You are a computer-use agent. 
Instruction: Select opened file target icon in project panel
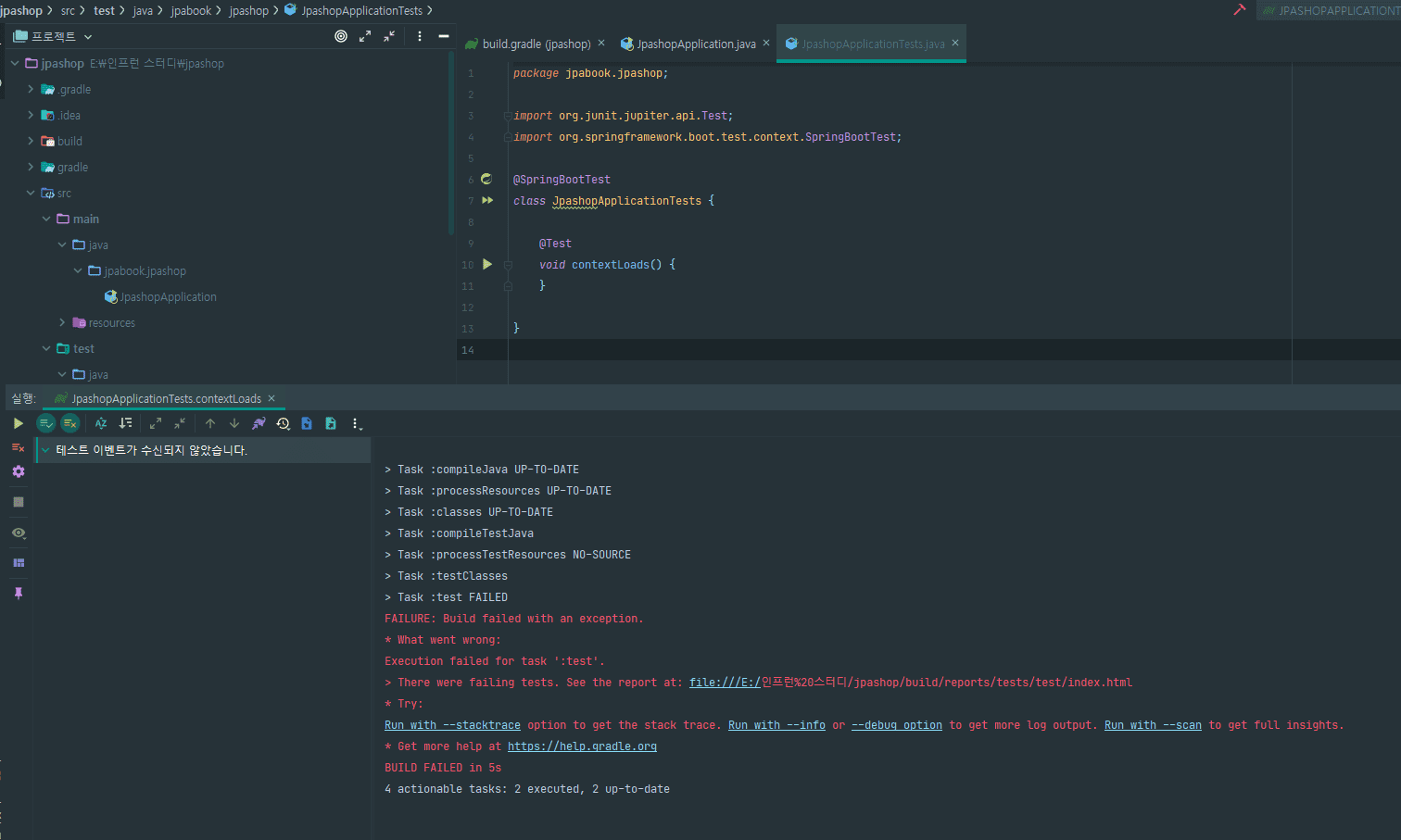[x=341, y=36]
